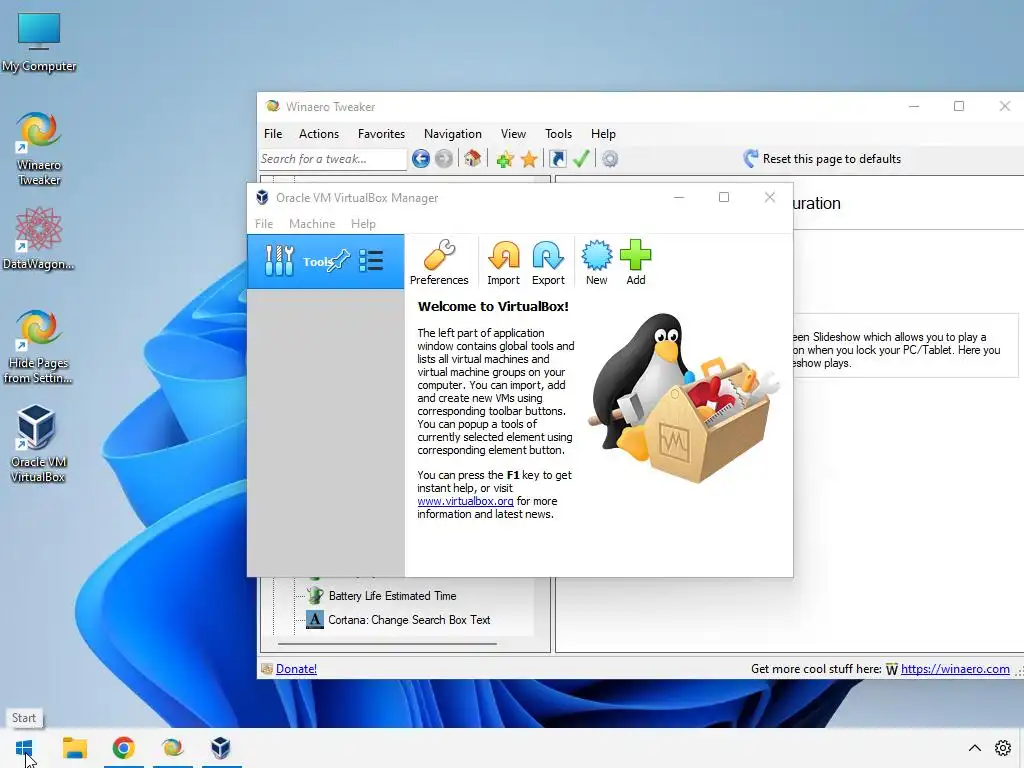Click the Winaero Home icon
The image size is (1024, 768).
coord(472,159)
